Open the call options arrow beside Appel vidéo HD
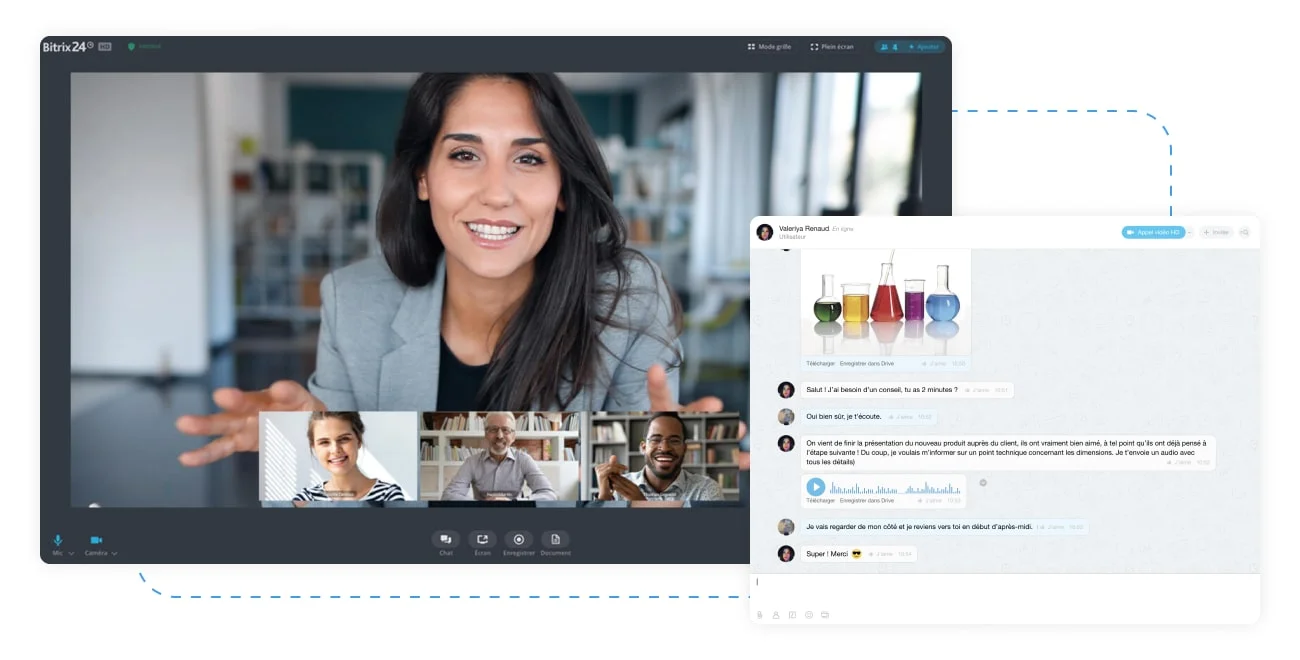Image resolution: width=1300 pixels, height=660 pixels. (1190, 232)
